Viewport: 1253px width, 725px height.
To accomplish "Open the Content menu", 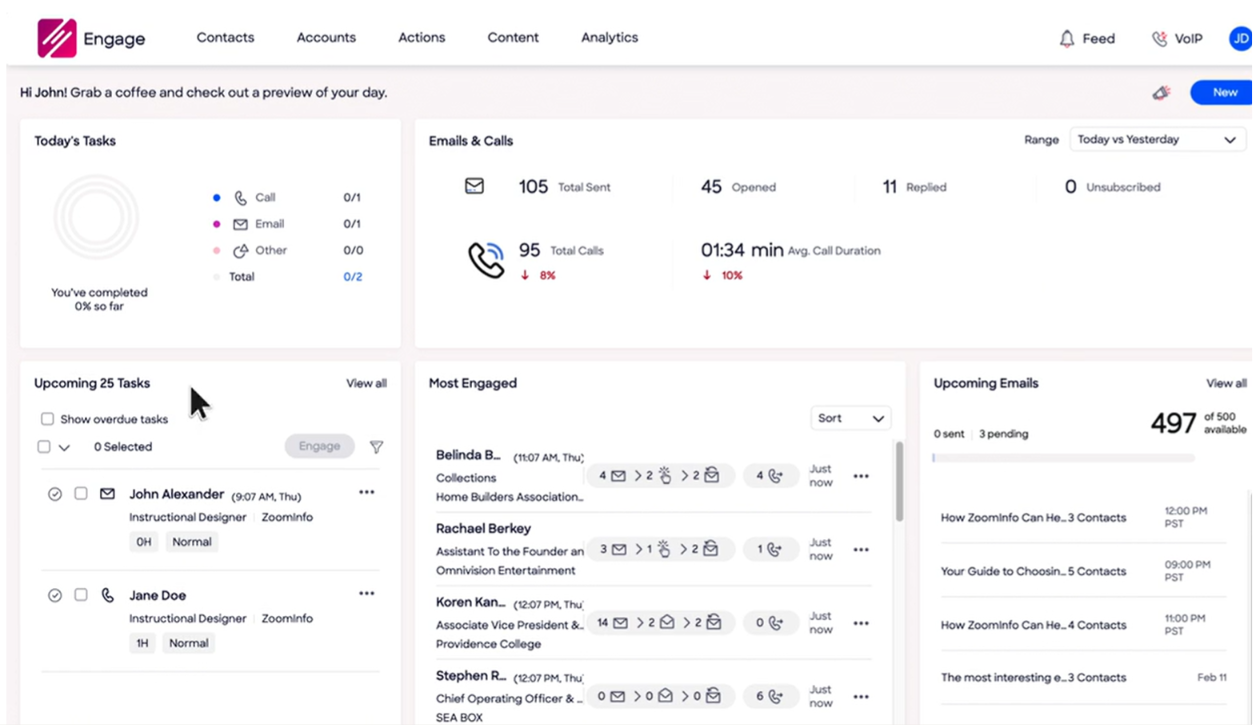I will click(513, 38).
